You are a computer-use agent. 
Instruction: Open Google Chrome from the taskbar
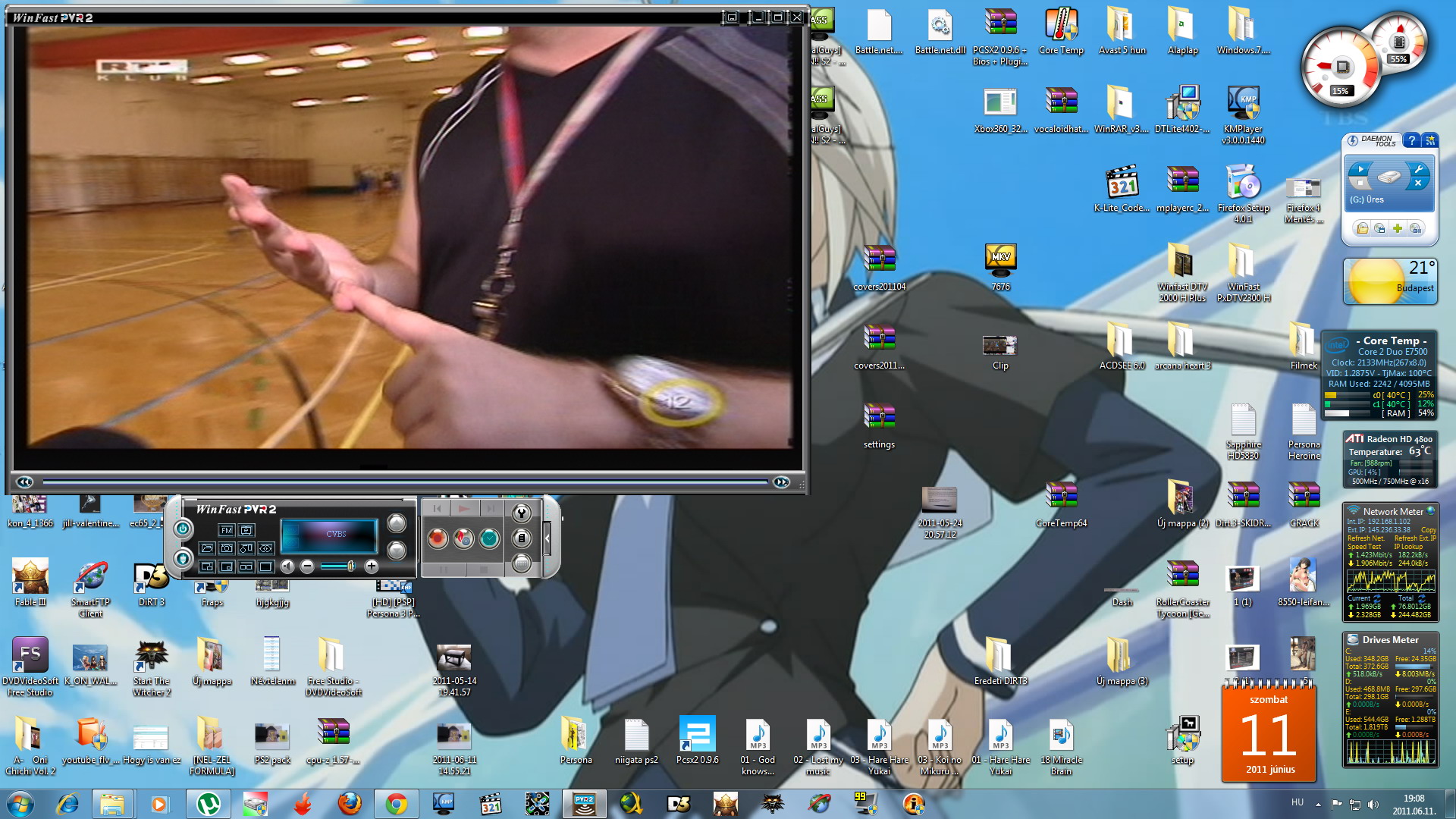click(x=396, y=804)
